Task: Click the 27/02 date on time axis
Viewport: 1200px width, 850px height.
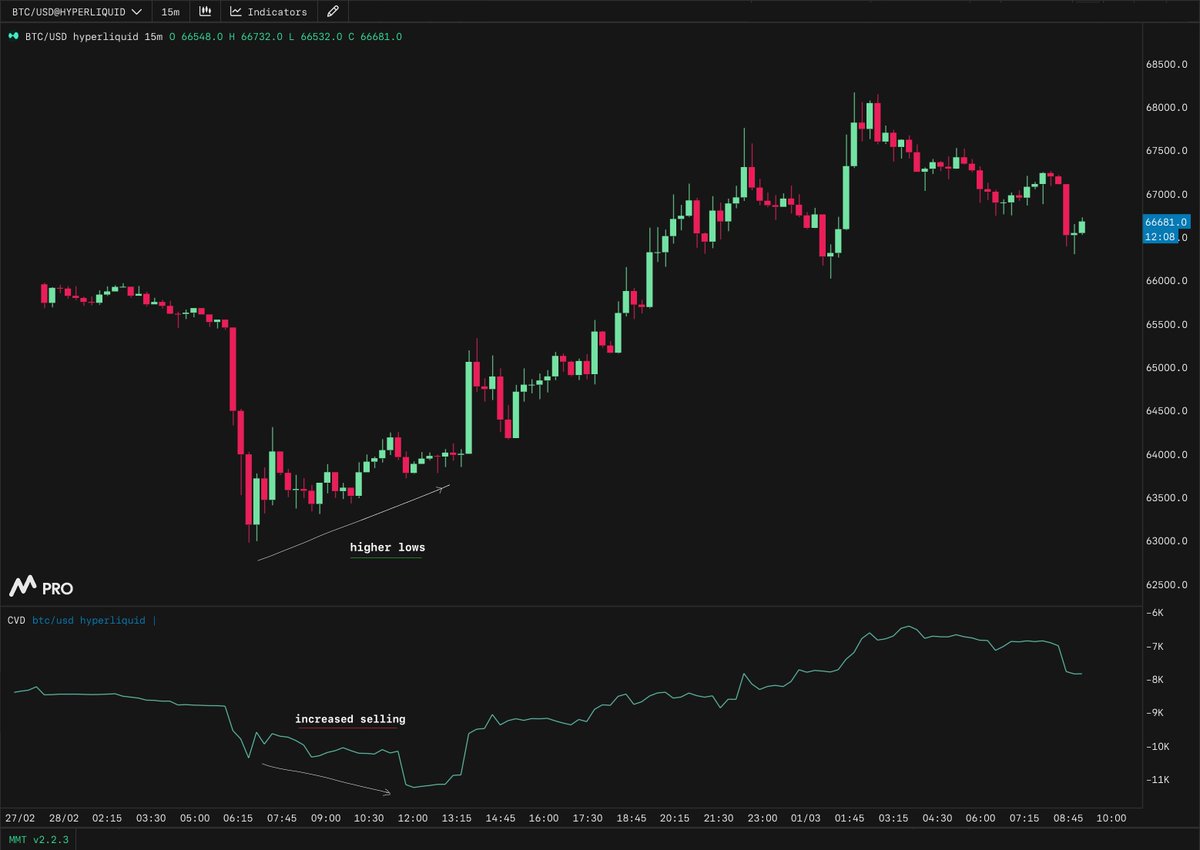Action: click(x=19, y=818)
